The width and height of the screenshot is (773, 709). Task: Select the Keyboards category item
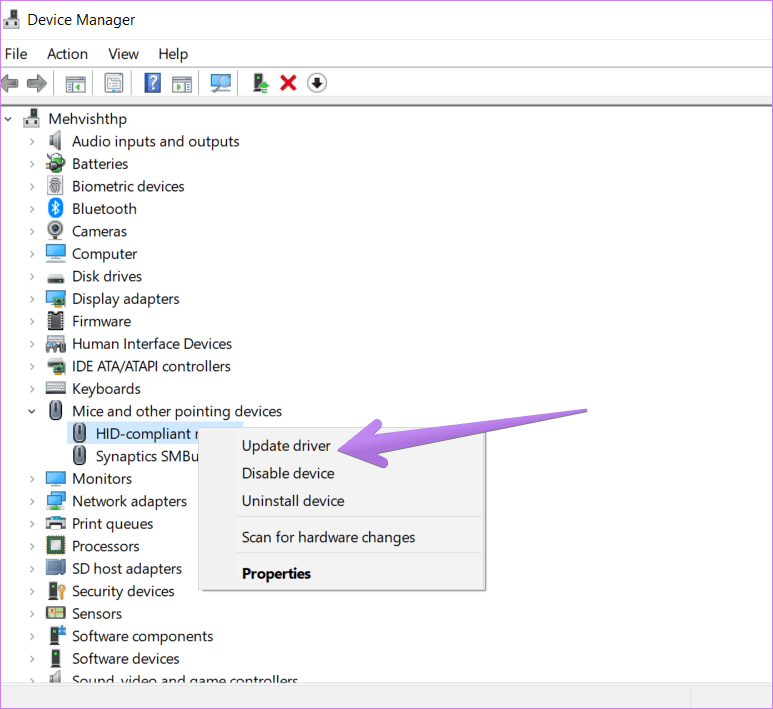[x=106, y=389]
